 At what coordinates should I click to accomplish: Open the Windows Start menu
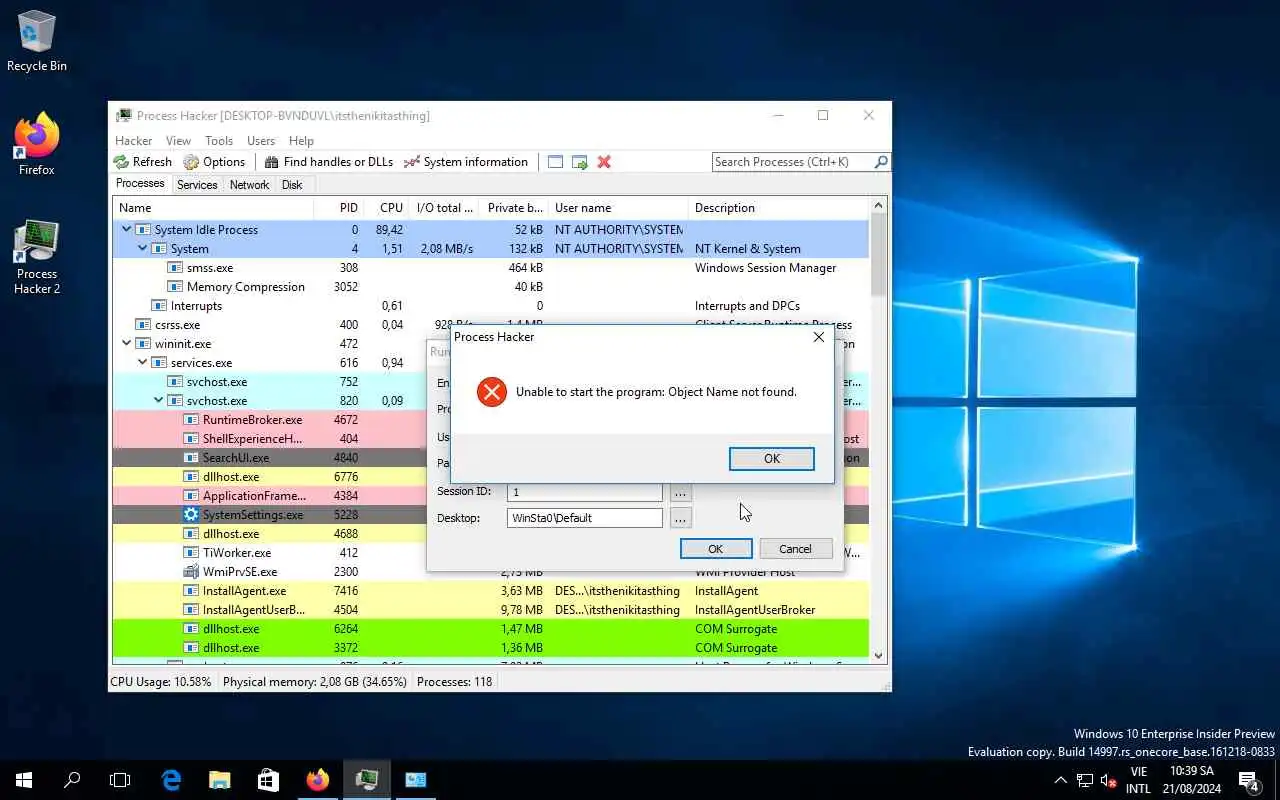pos(24,780)
